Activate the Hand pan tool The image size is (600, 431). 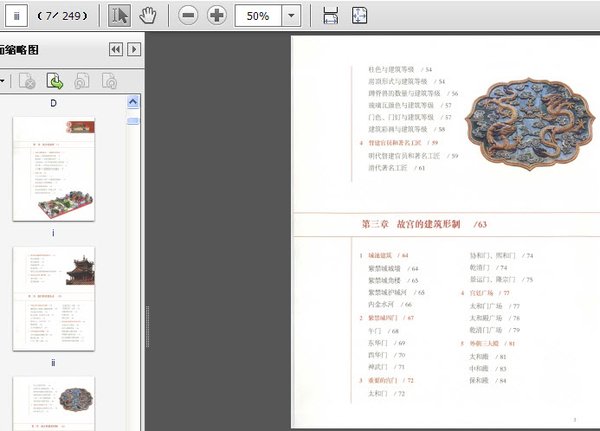pos(148,16)
